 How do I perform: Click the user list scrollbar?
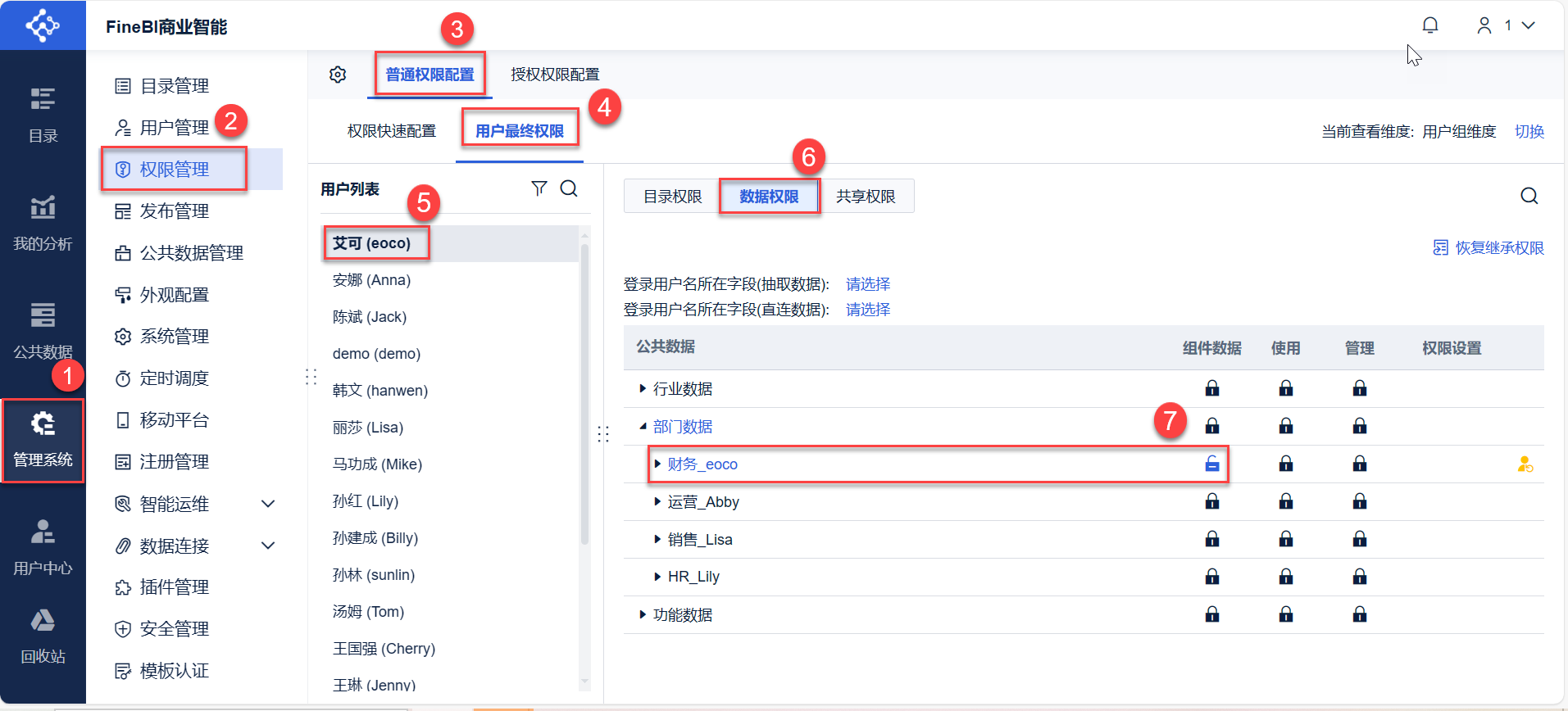(x=584, y=393)
